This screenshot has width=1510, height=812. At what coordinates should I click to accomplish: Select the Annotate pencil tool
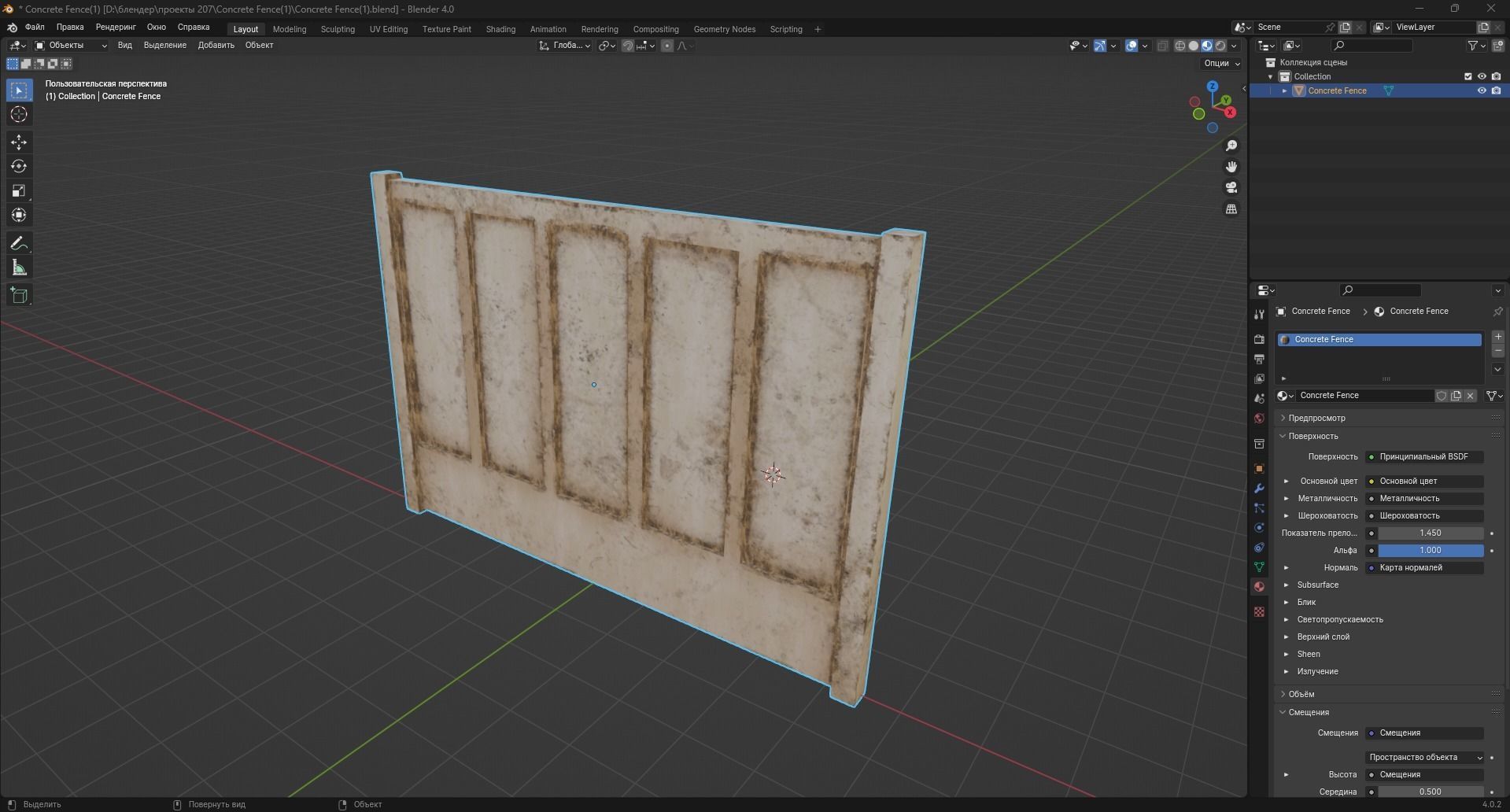coord(19,244)
